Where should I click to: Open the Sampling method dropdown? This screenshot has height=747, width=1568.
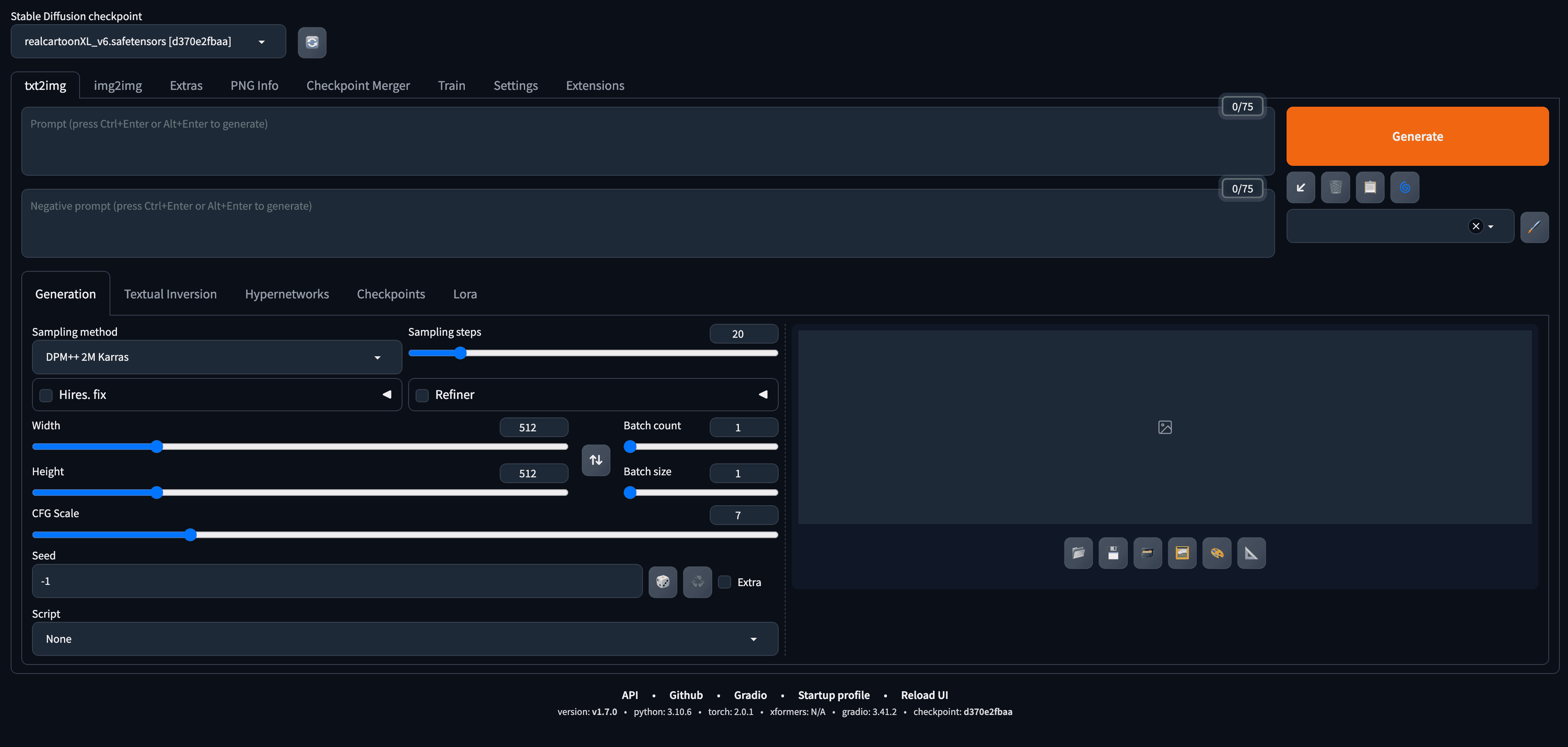tap(216, 357)
